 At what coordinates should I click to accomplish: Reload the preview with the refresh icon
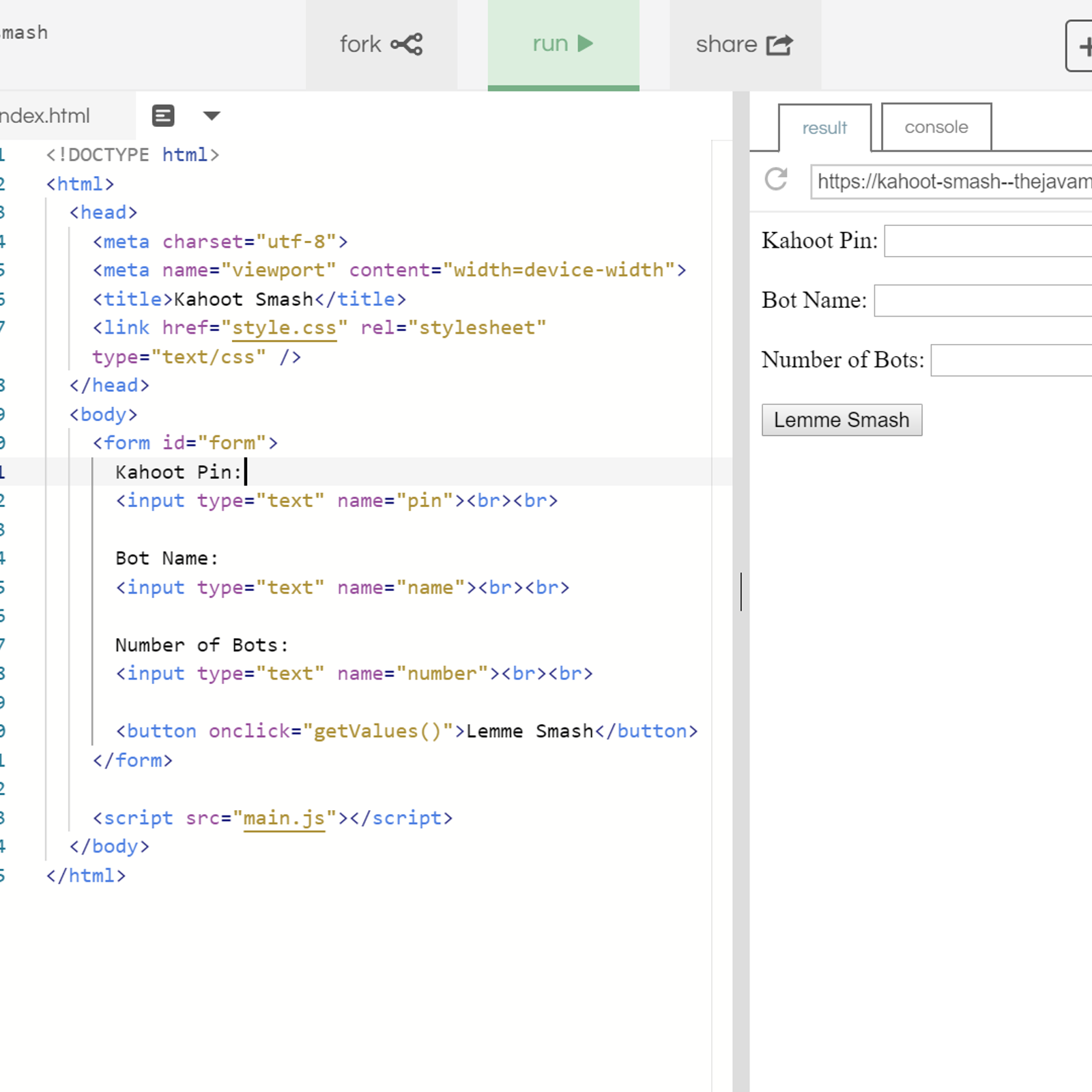776,179
